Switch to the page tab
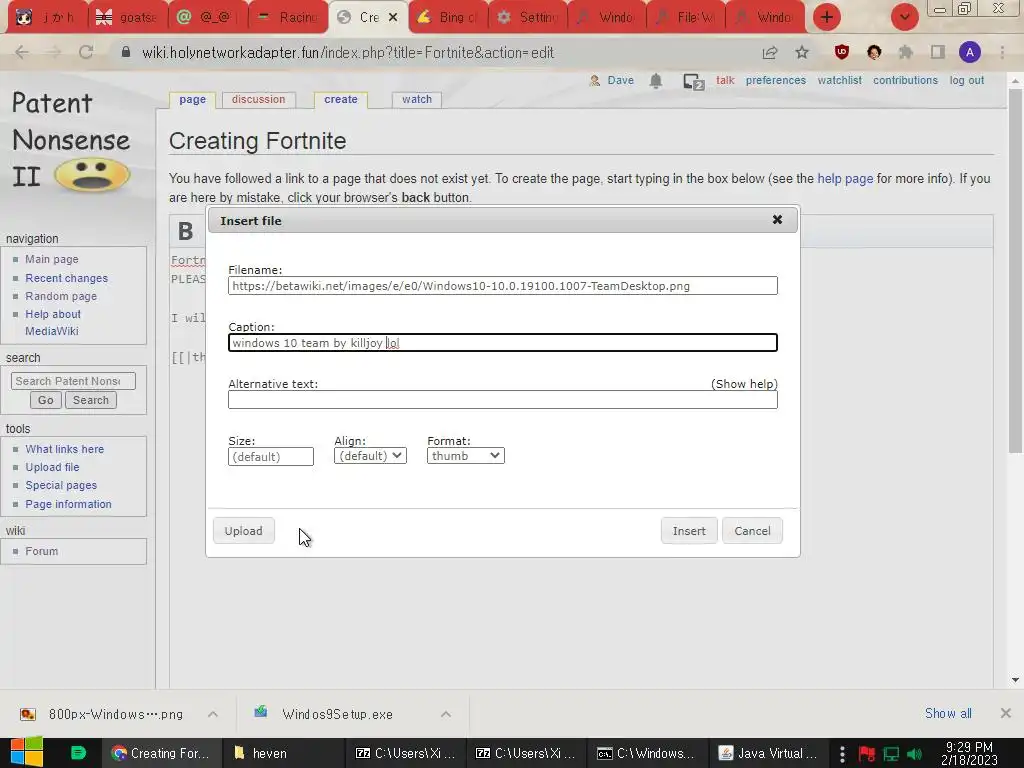The height and width of the screenshot is (768, 1024). [x=192, y=99]
